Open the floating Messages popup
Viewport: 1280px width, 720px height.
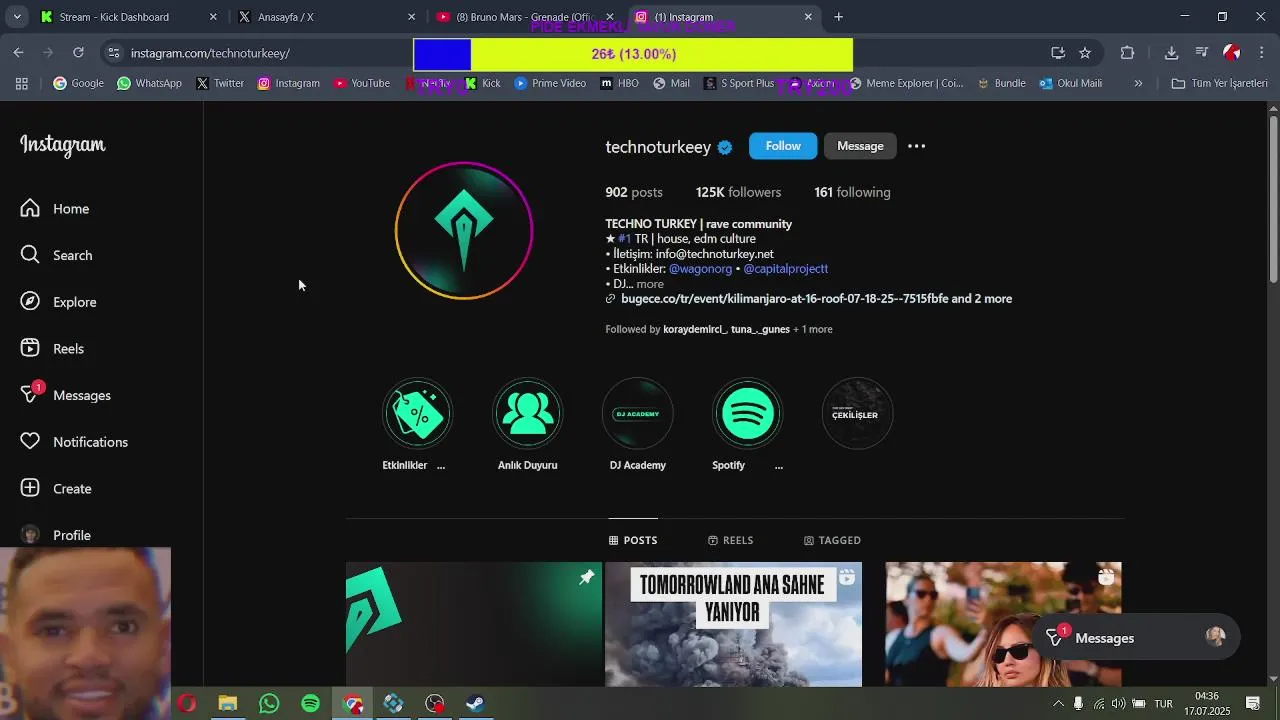click(1135, 638)
